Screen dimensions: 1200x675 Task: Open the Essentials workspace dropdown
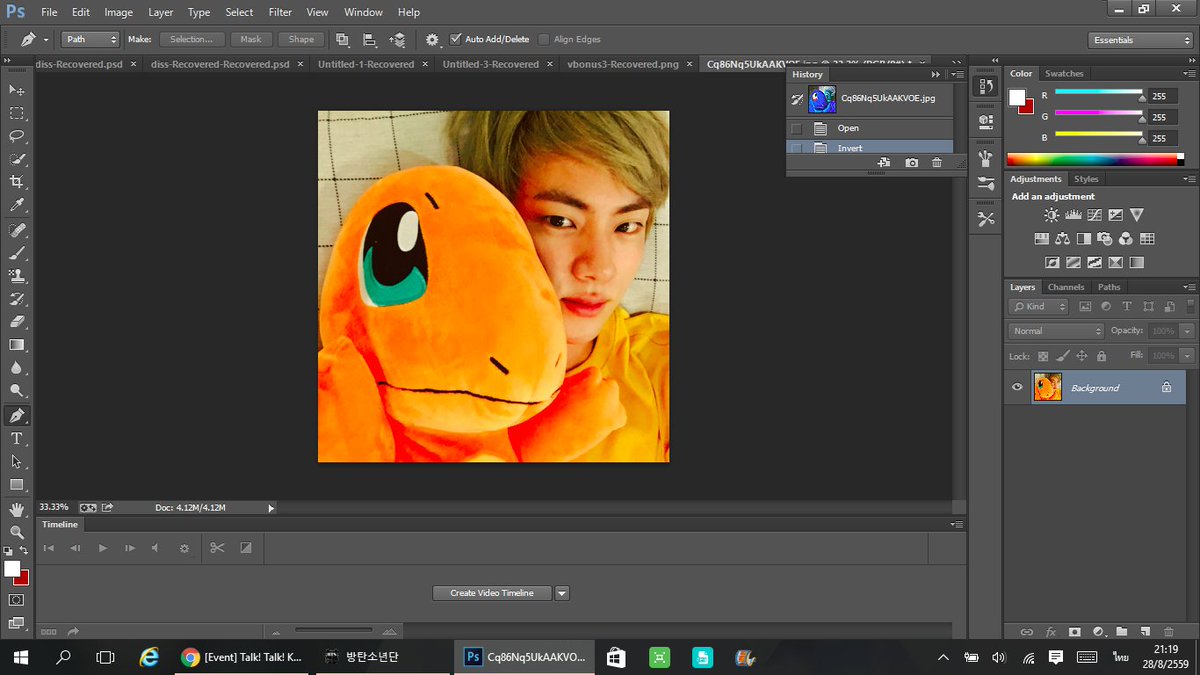pyautogui.click(x=1140, y=40)
